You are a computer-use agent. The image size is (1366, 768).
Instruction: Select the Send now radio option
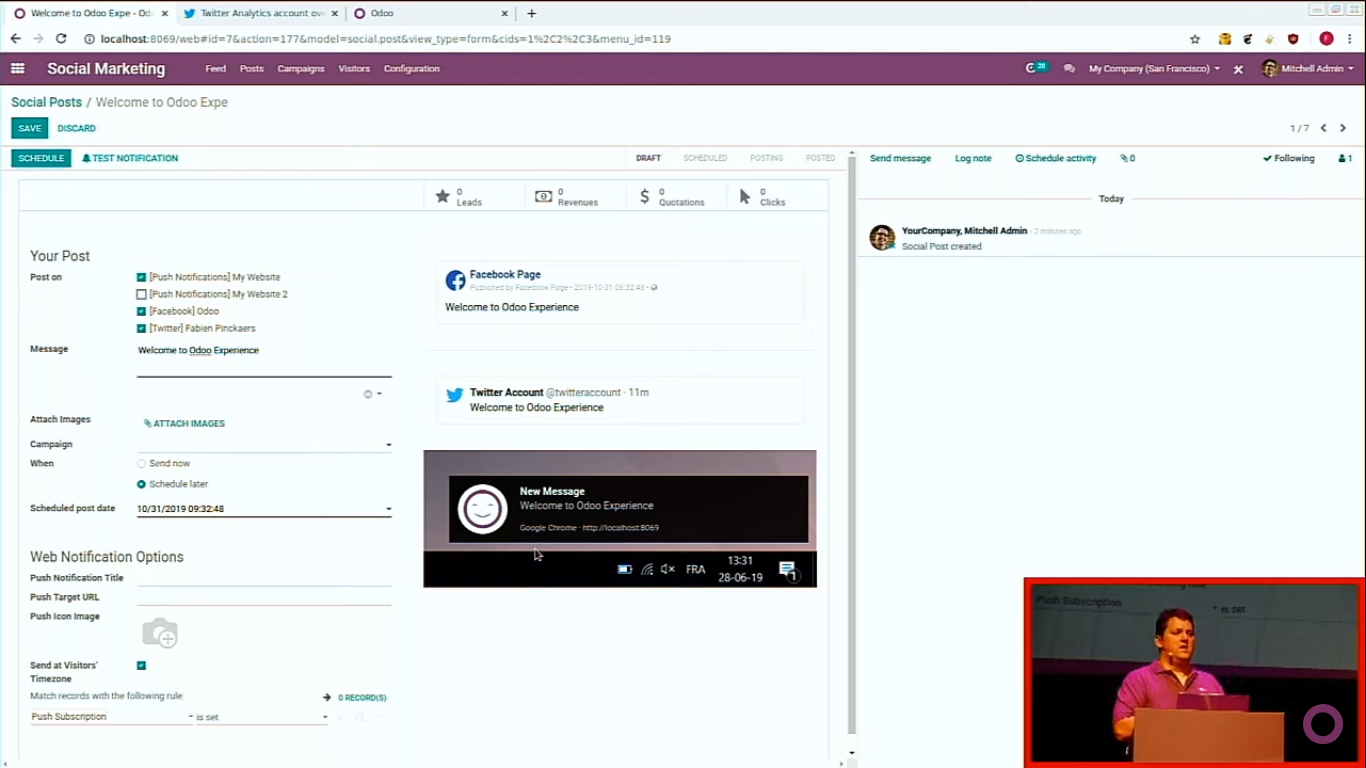[x=141, y=463]
